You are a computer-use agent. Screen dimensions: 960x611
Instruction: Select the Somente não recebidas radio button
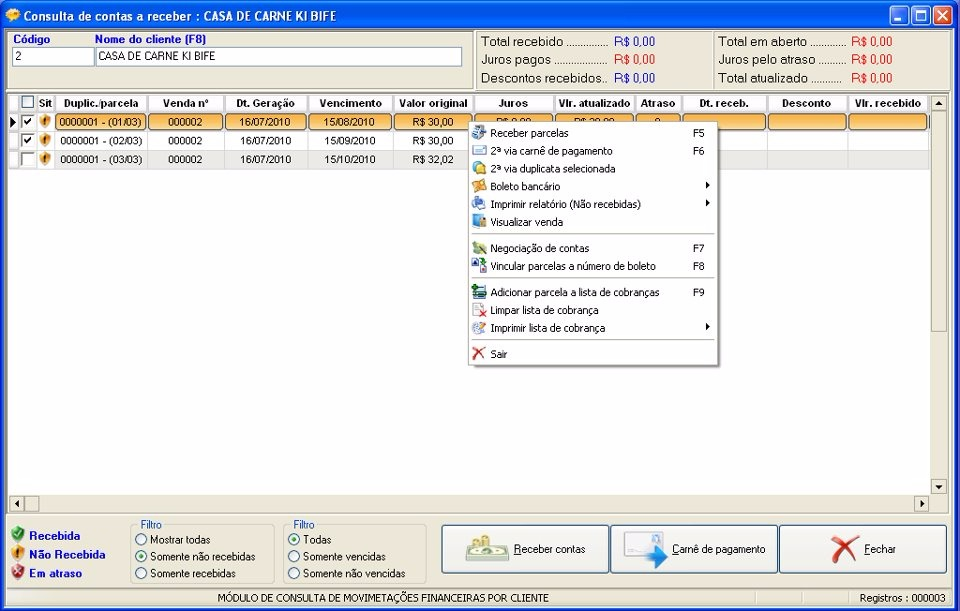pyautogui.click(x=141, y=557)
